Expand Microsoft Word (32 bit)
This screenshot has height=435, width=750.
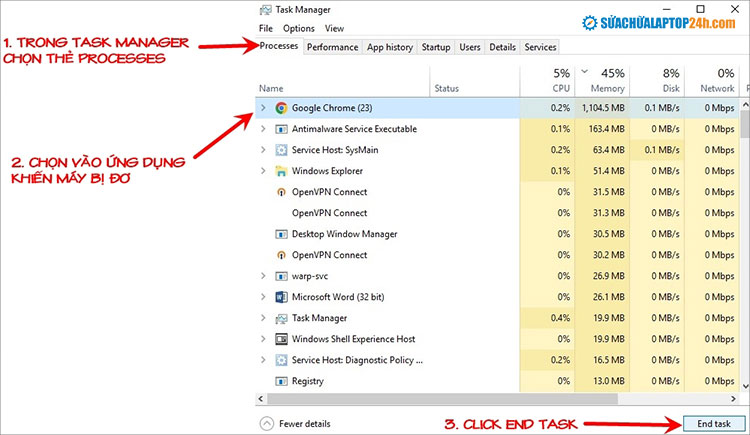(263, 297)
